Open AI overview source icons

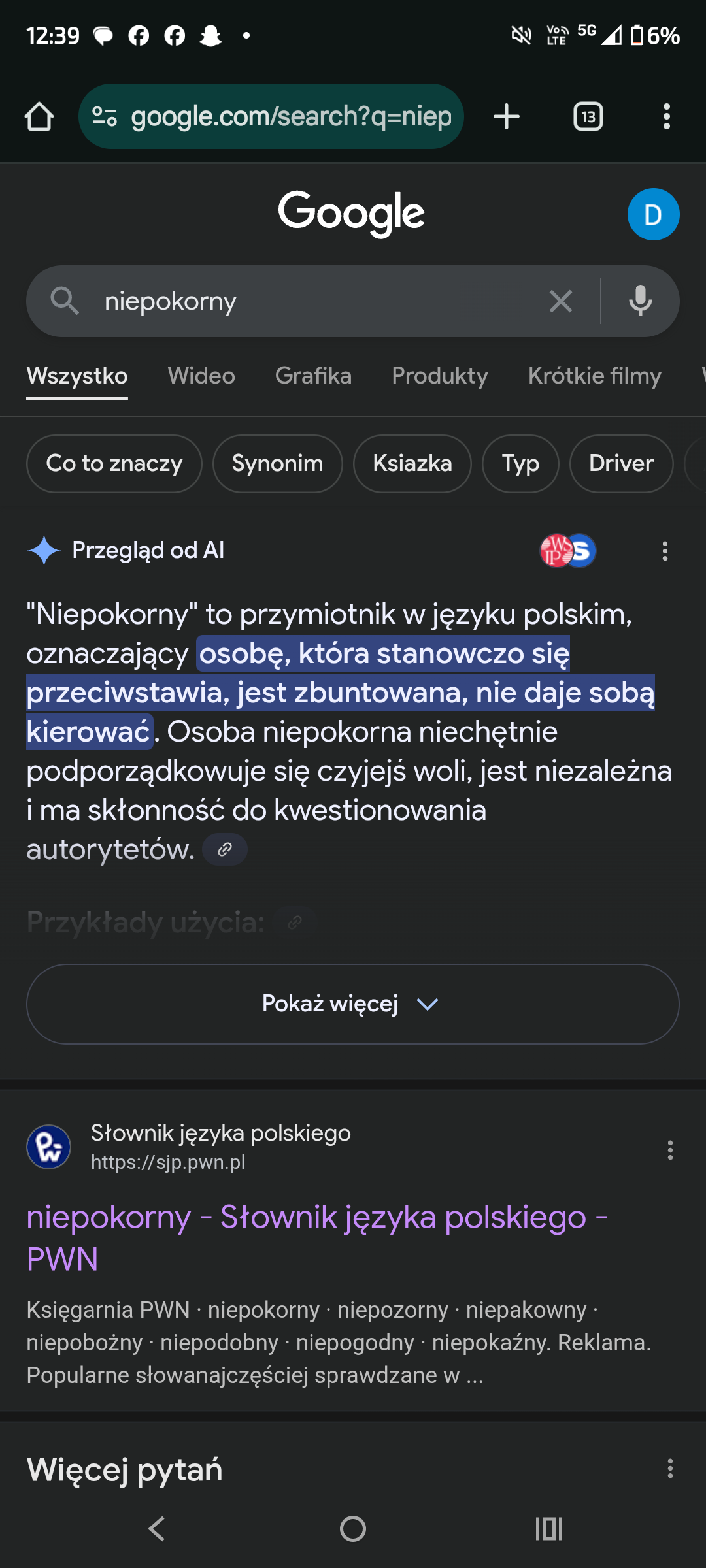567,551
